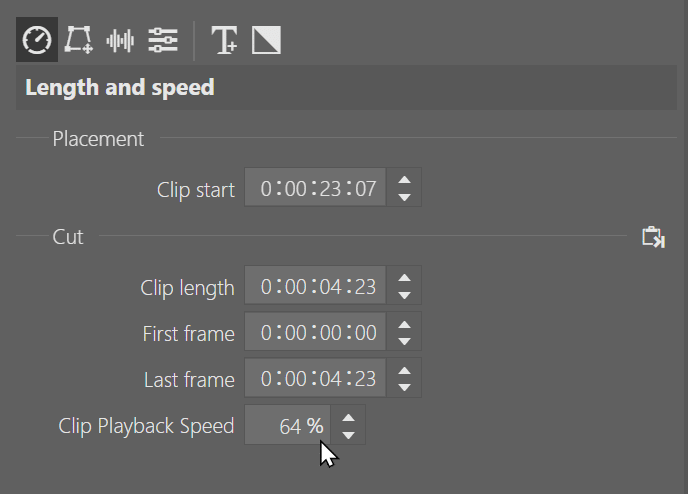Increase Clip Playback Speed with up arrow

click(348, 418)
